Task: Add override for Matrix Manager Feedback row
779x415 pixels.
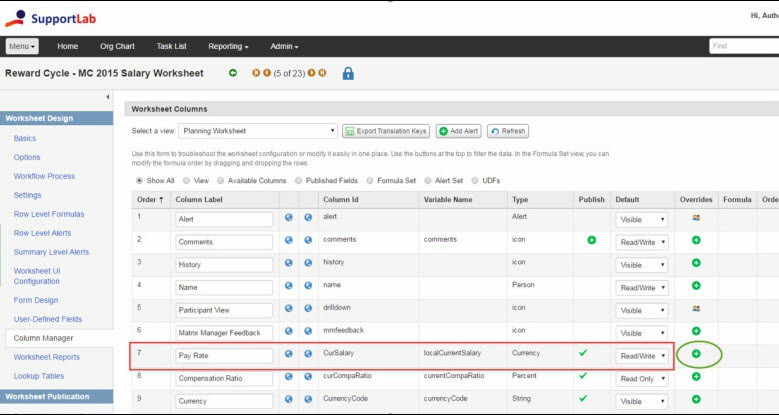Action: (696, 331)
